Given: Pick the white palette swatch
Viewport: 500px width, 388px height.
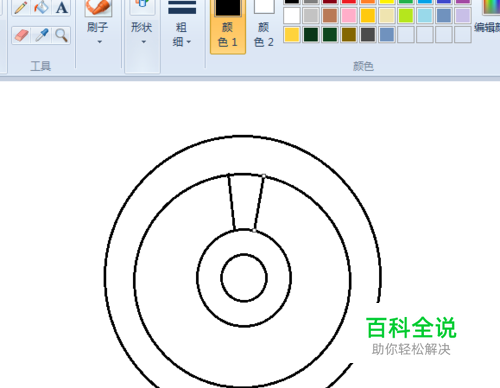Looking at the screenshot, I should [x=292, y=15].
